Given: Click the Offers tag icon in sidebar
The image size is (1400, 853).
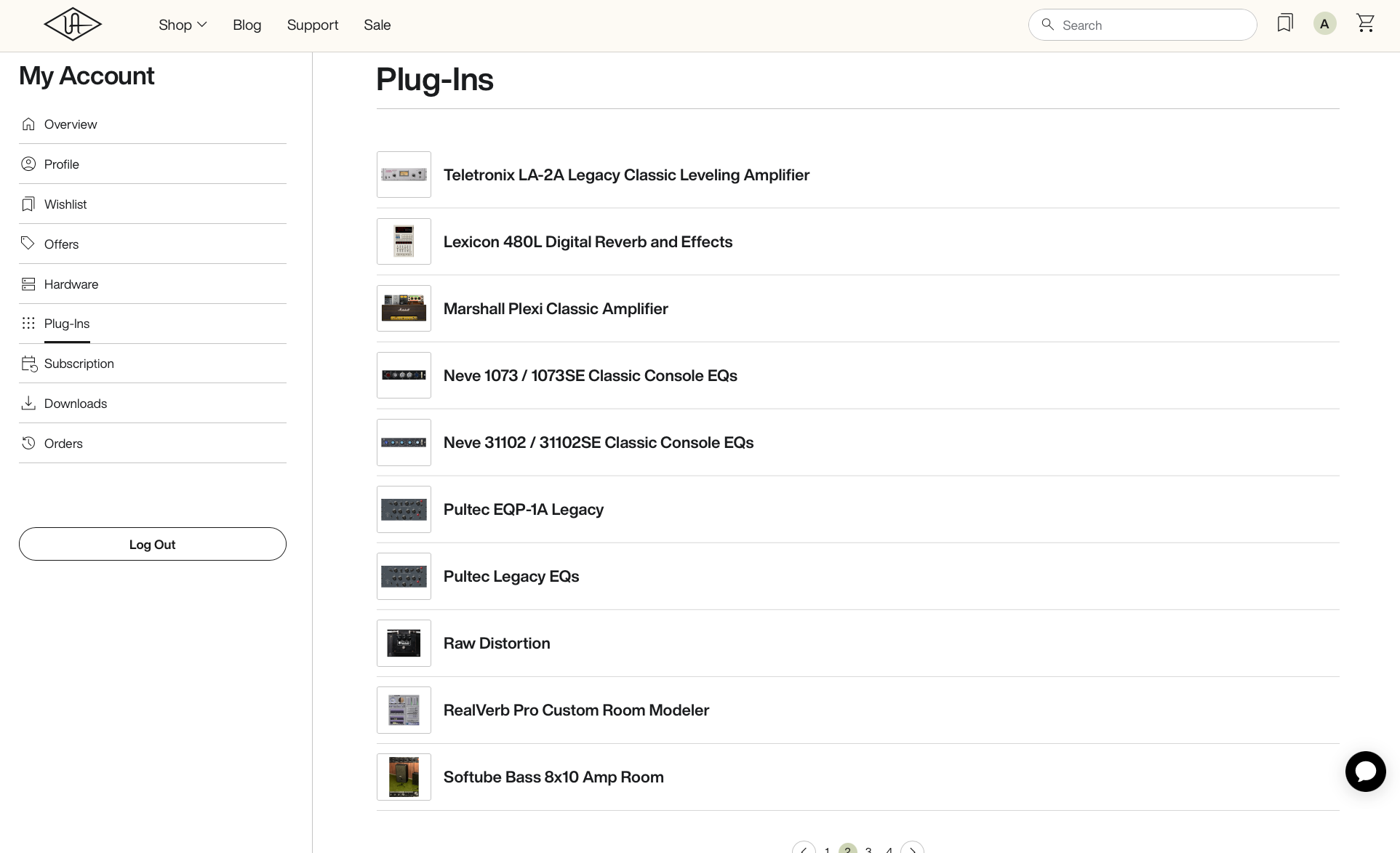Looking at the screenshot, I should pyautogui.click(x=28, y=244).
